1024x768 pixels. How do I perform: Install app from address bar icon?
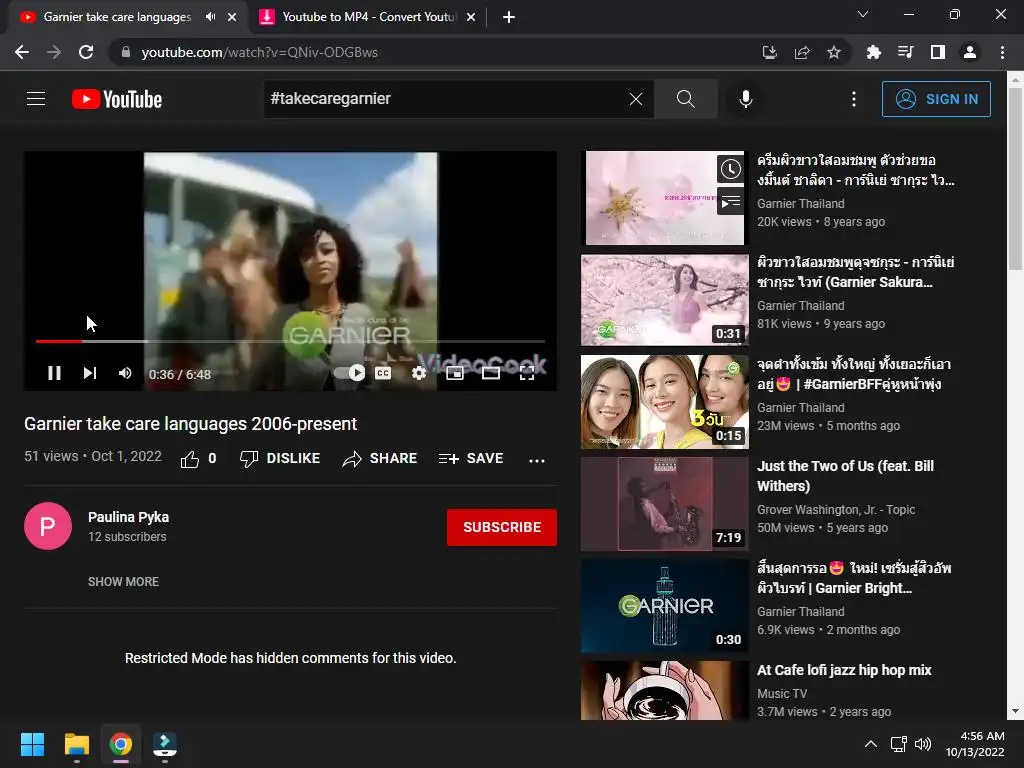[x=770, y=52]
